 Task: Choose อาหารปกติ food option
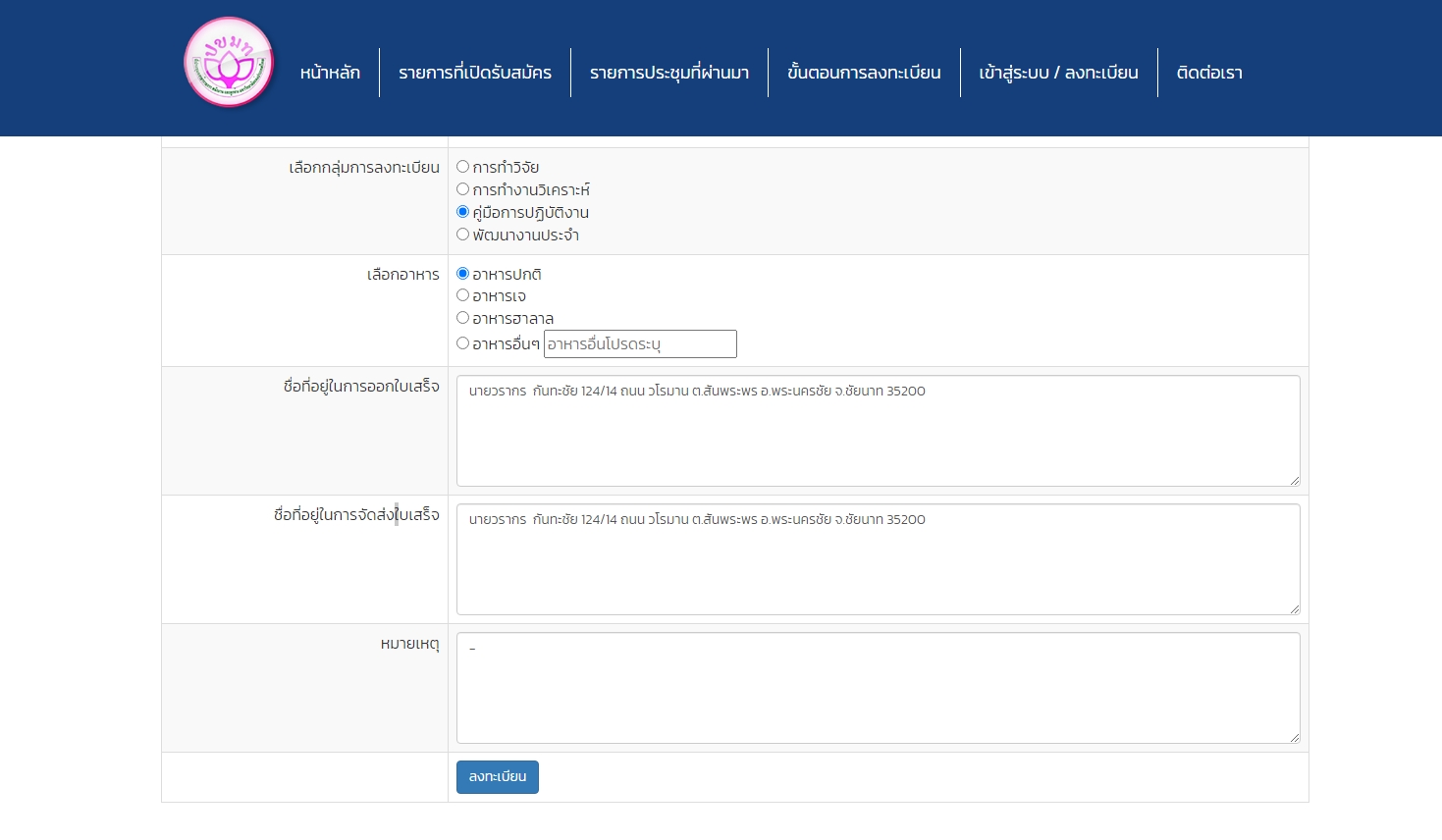point(462,274)
